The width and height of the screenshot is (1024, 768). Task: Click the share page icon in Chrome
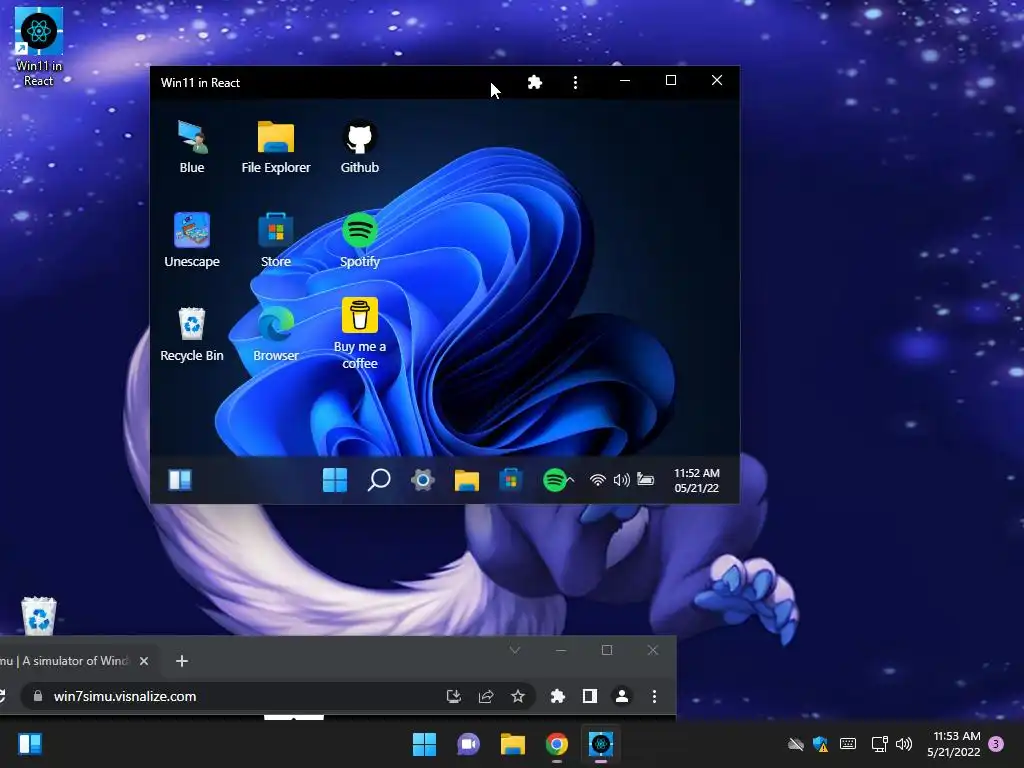coord(486,696)
